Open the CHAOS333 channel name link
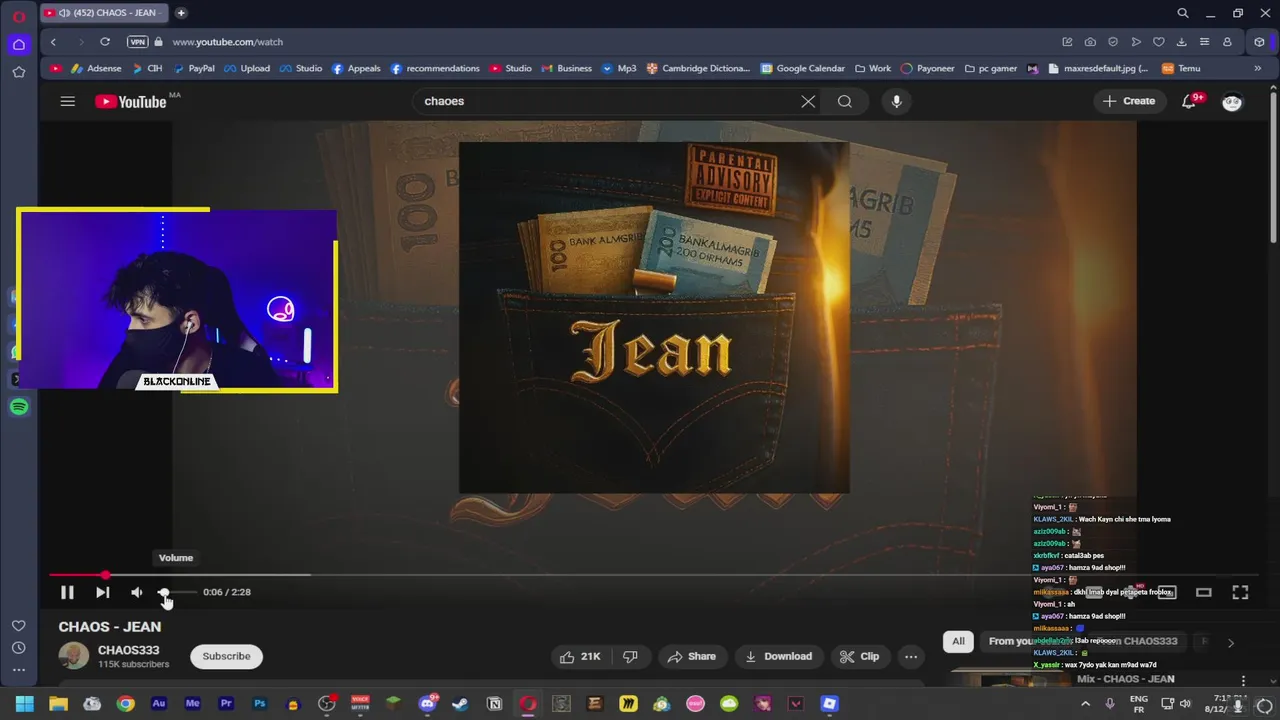 [128, 650]
